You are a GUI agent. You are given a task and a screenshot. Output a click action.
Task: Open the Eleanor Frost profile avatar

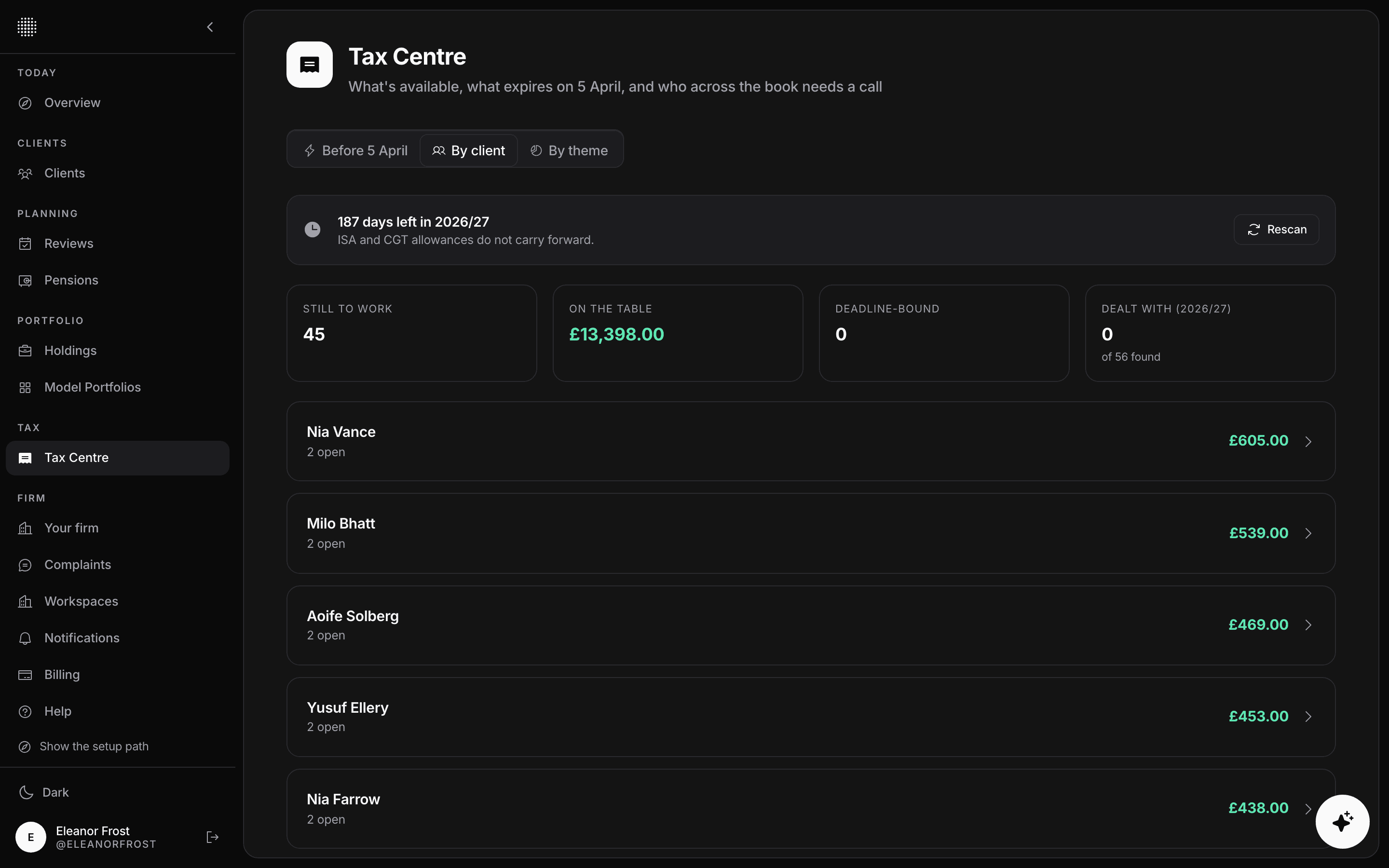tap(31, 837)
